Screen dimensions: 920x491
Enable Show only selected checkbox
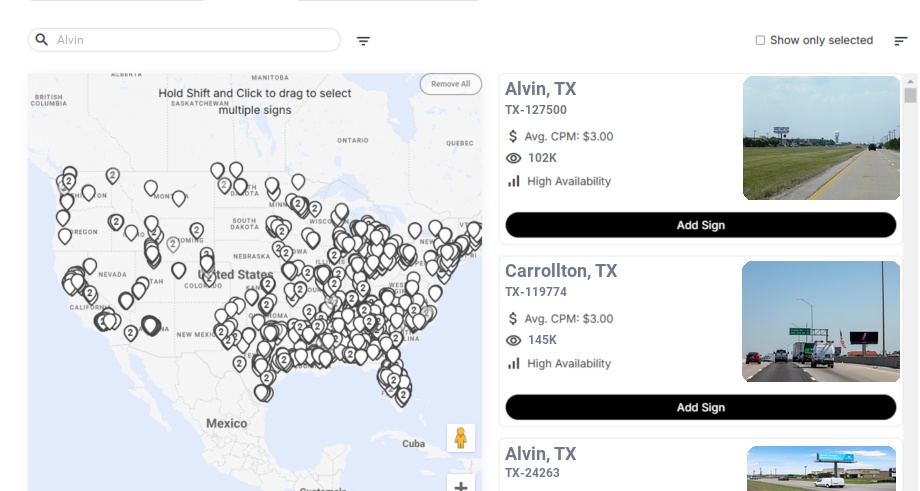coord(760,41)
